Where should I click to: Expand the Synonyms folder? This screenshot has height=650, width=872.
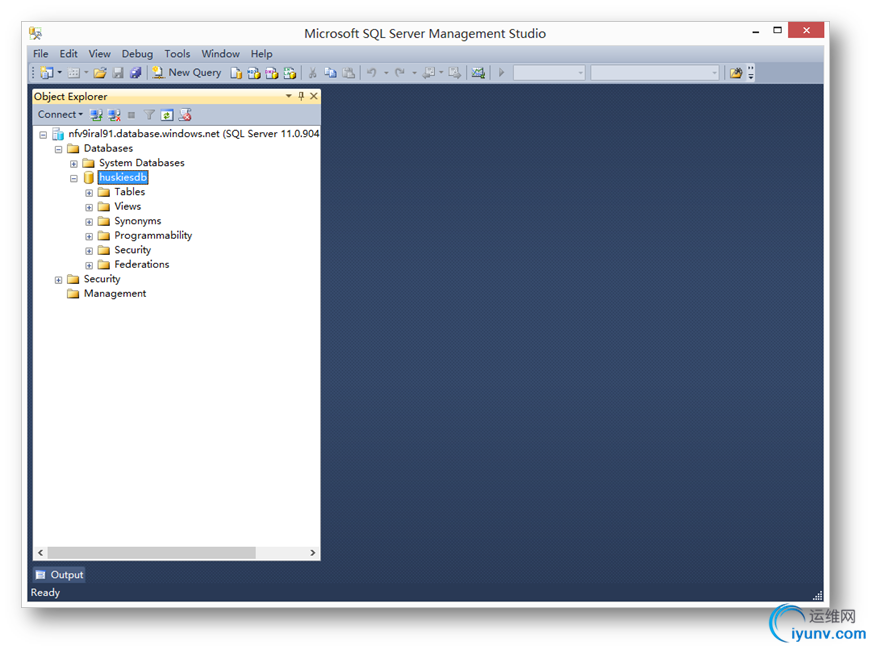pos(89,222)
